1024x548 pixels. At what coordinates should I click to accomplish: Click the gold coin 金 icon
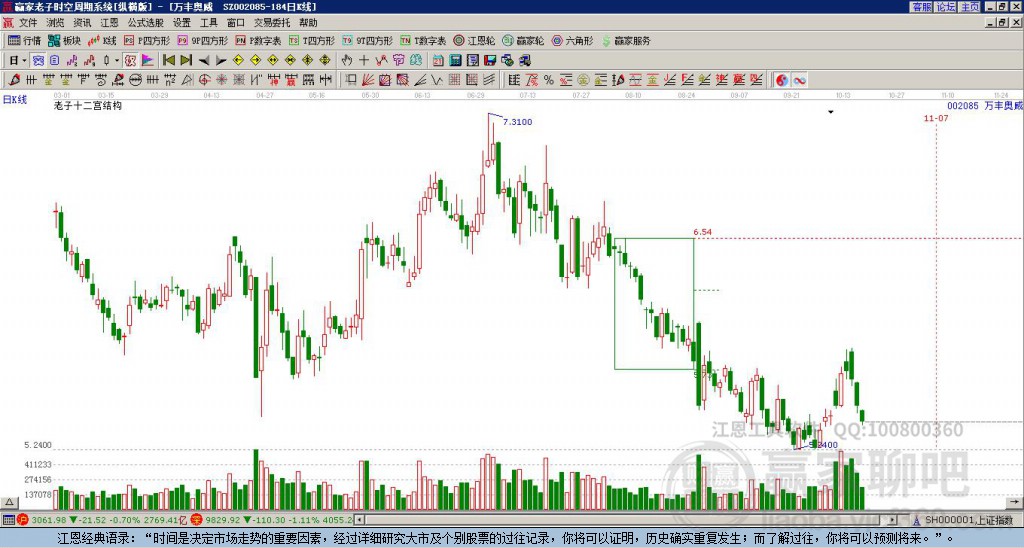(x=583, y=80)
